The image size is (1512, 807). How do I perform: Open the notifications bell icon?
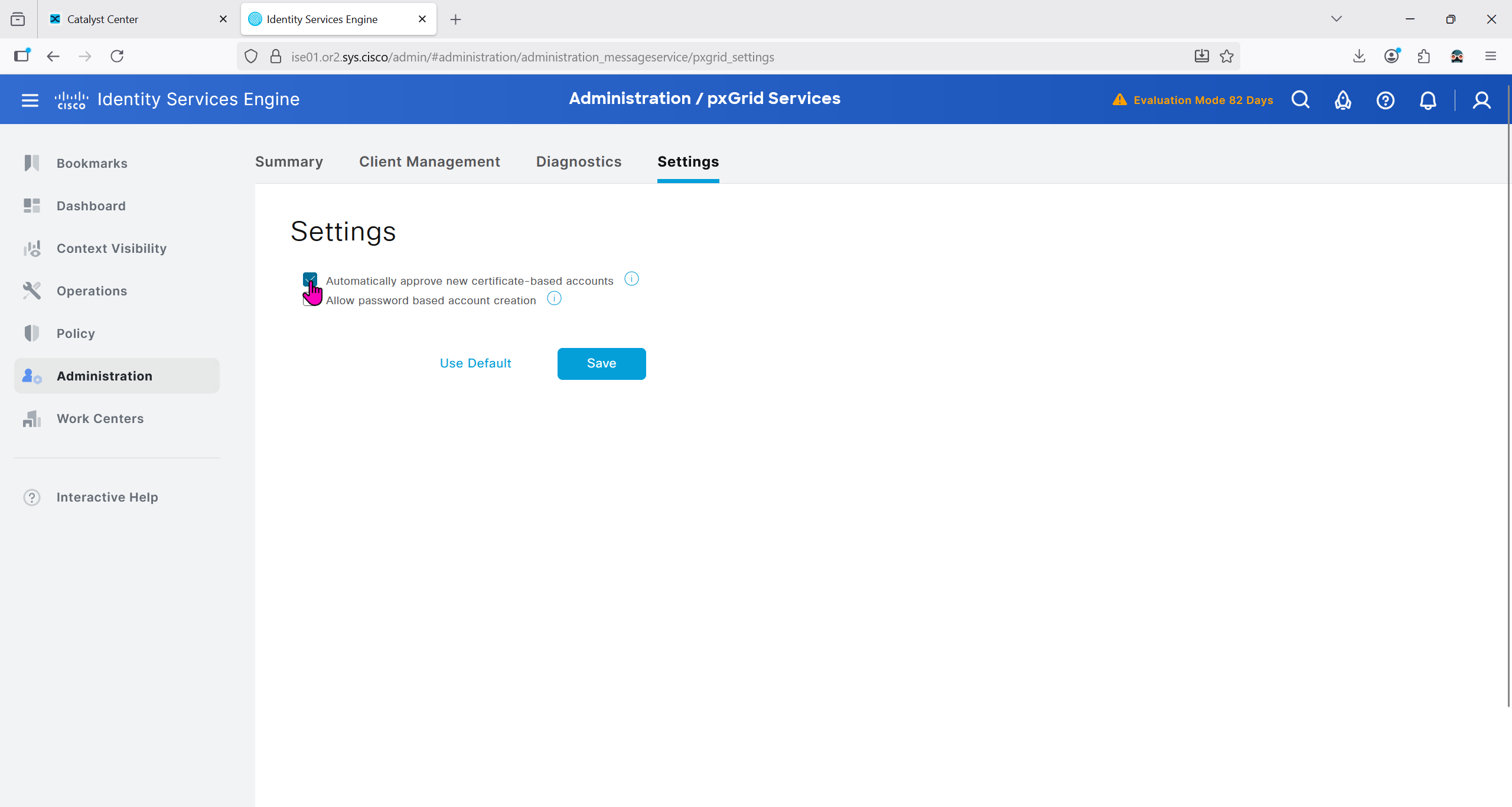tap(1428, 100)
